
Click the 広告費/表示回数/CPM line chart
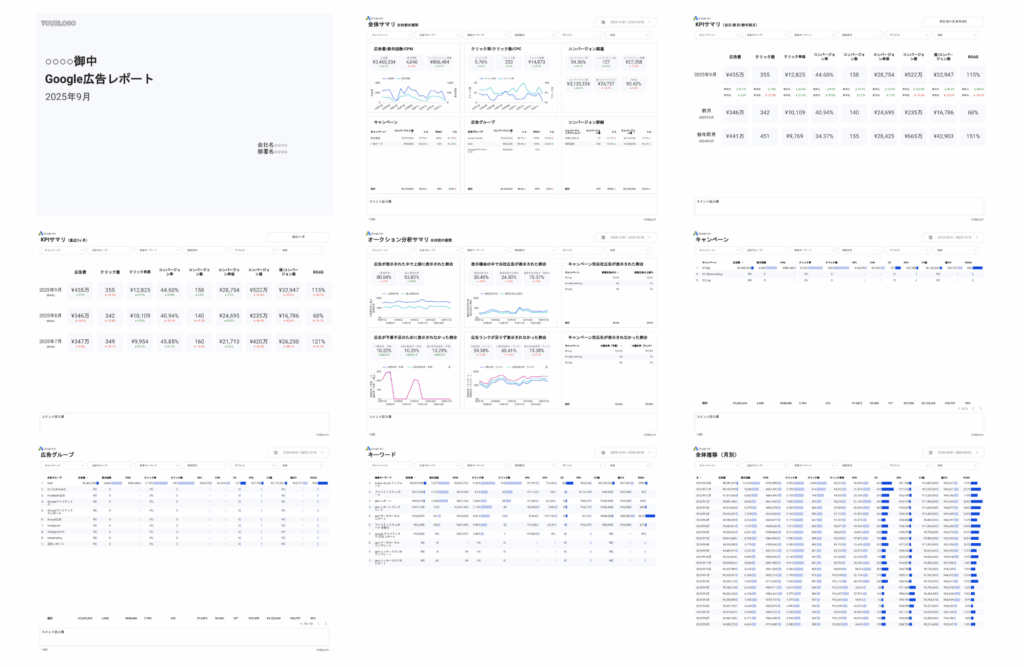pos(411,93)
